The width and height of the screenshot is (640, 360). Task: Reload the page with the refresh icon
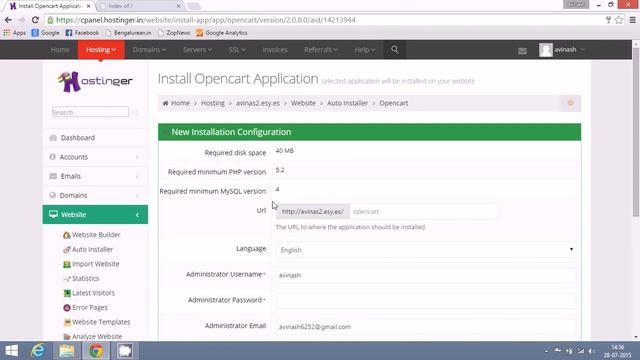click(x=35, y=20)
